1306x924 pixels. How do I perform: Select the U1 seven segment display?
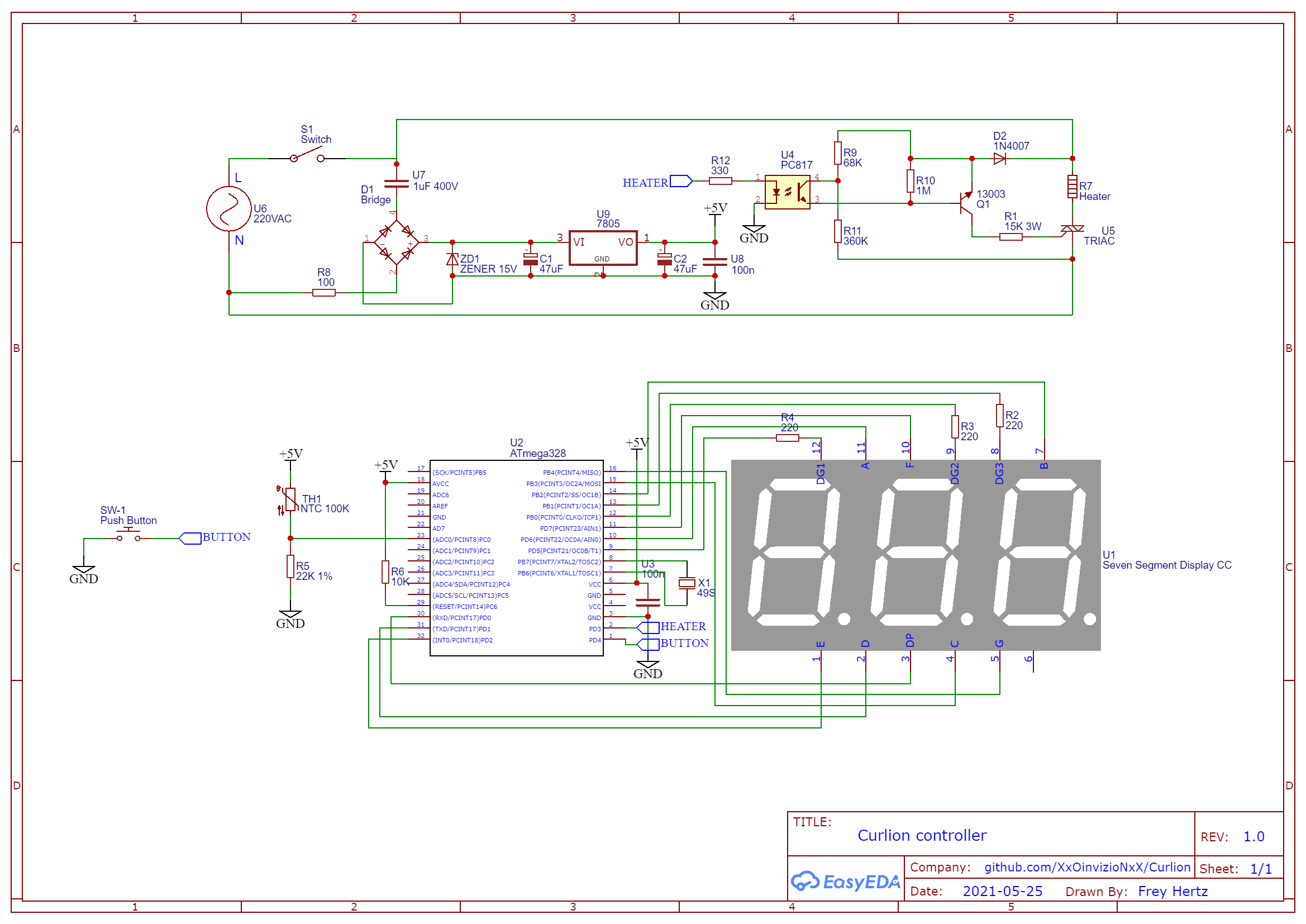click(x=916, y=555)
